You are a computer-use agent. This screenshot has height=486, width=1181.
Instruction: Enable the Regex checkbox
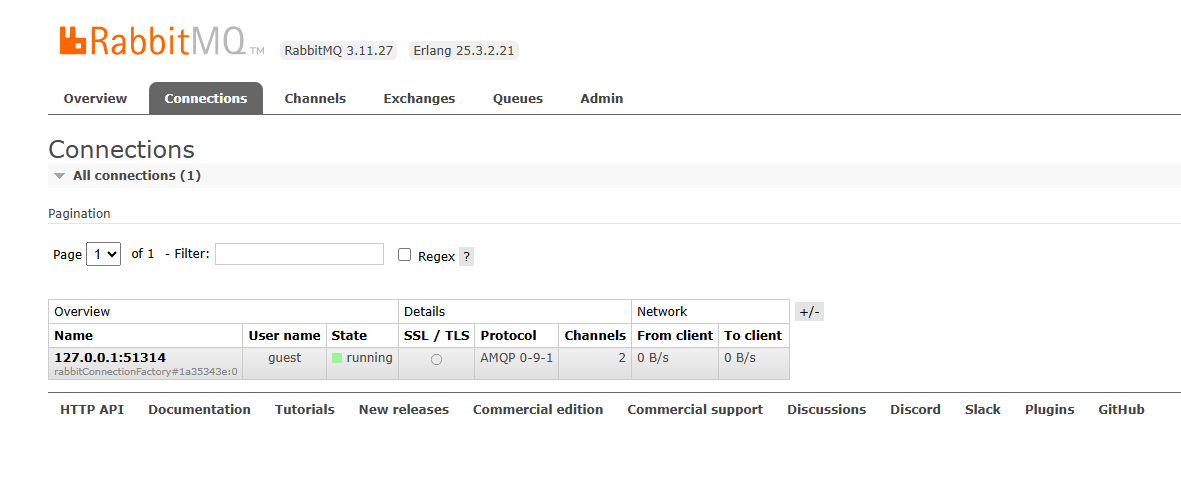tap(404, 255)
